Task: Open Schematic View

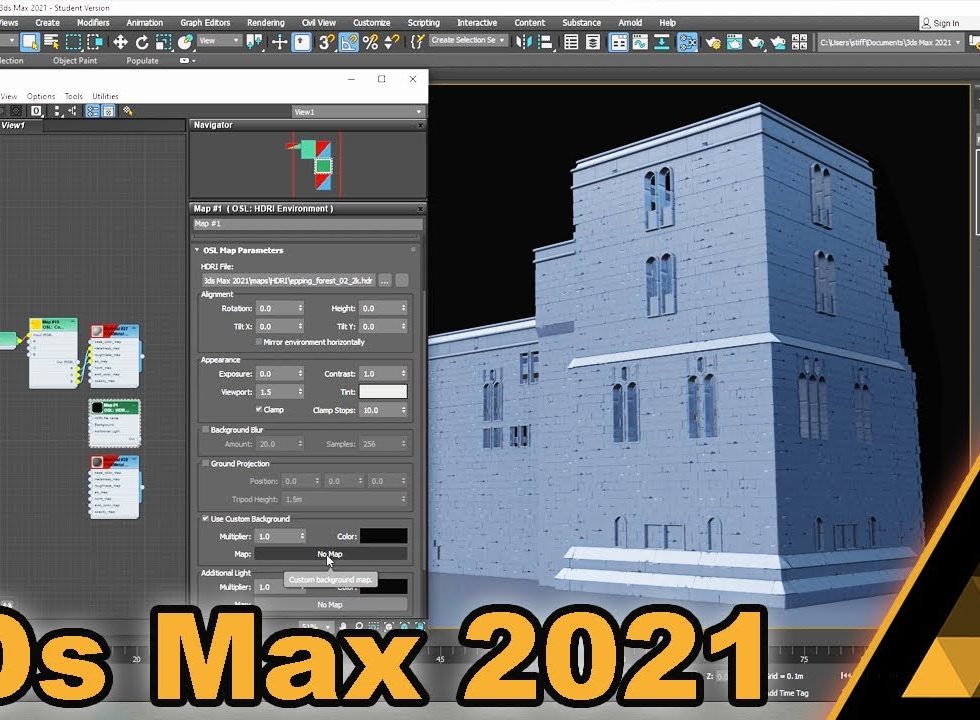Action: (661, 42)
